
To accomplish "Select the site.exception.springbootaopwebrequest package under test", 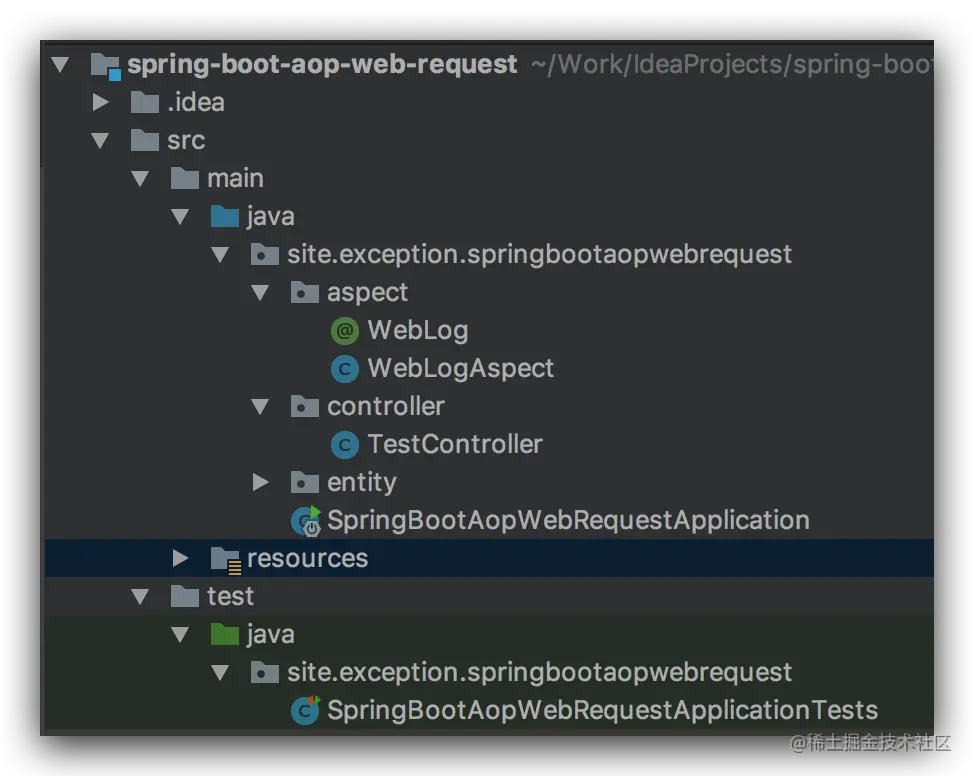I will click(539, 673).
